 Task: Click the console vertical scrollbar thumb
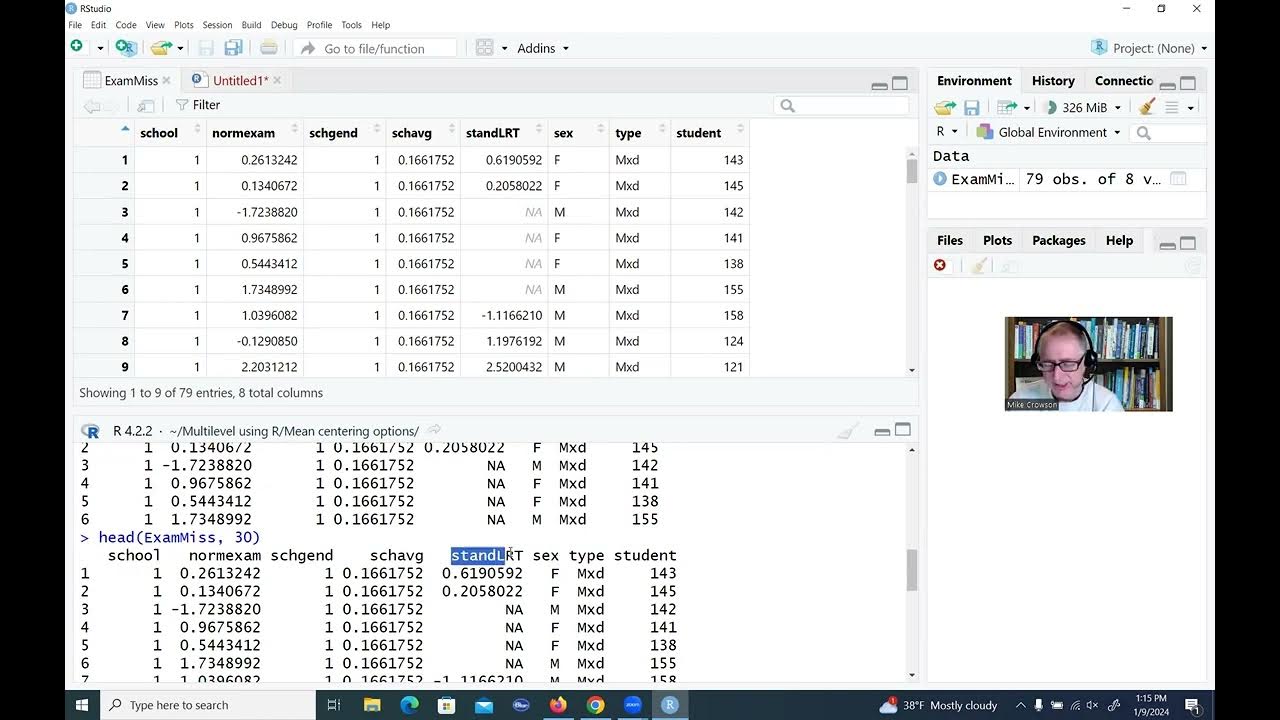point(912,570)
